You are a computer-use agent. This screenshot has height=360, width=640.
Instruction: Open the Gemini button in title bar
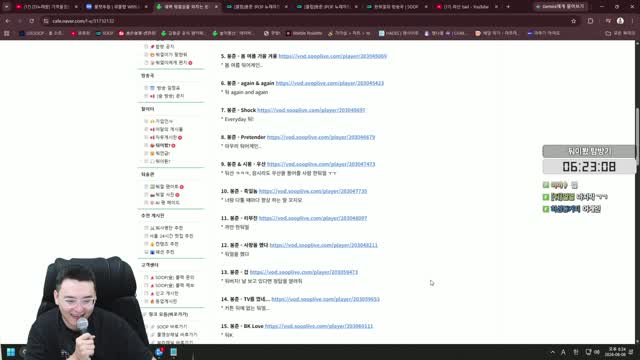click(561, 7)
